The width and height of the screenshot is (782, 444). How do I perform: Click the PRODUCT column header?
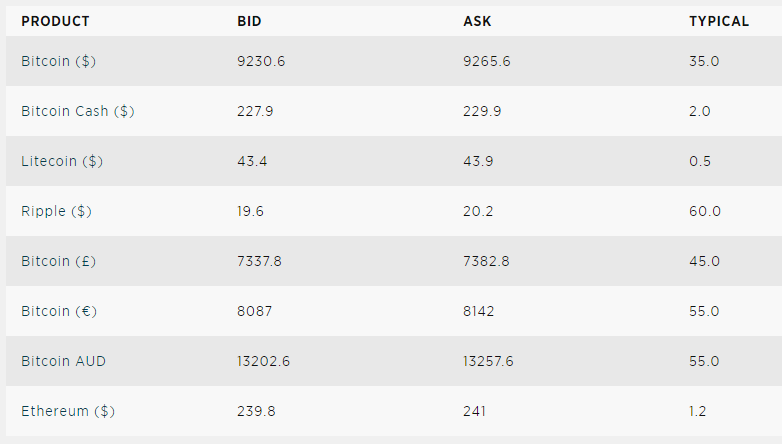point(55,21)
